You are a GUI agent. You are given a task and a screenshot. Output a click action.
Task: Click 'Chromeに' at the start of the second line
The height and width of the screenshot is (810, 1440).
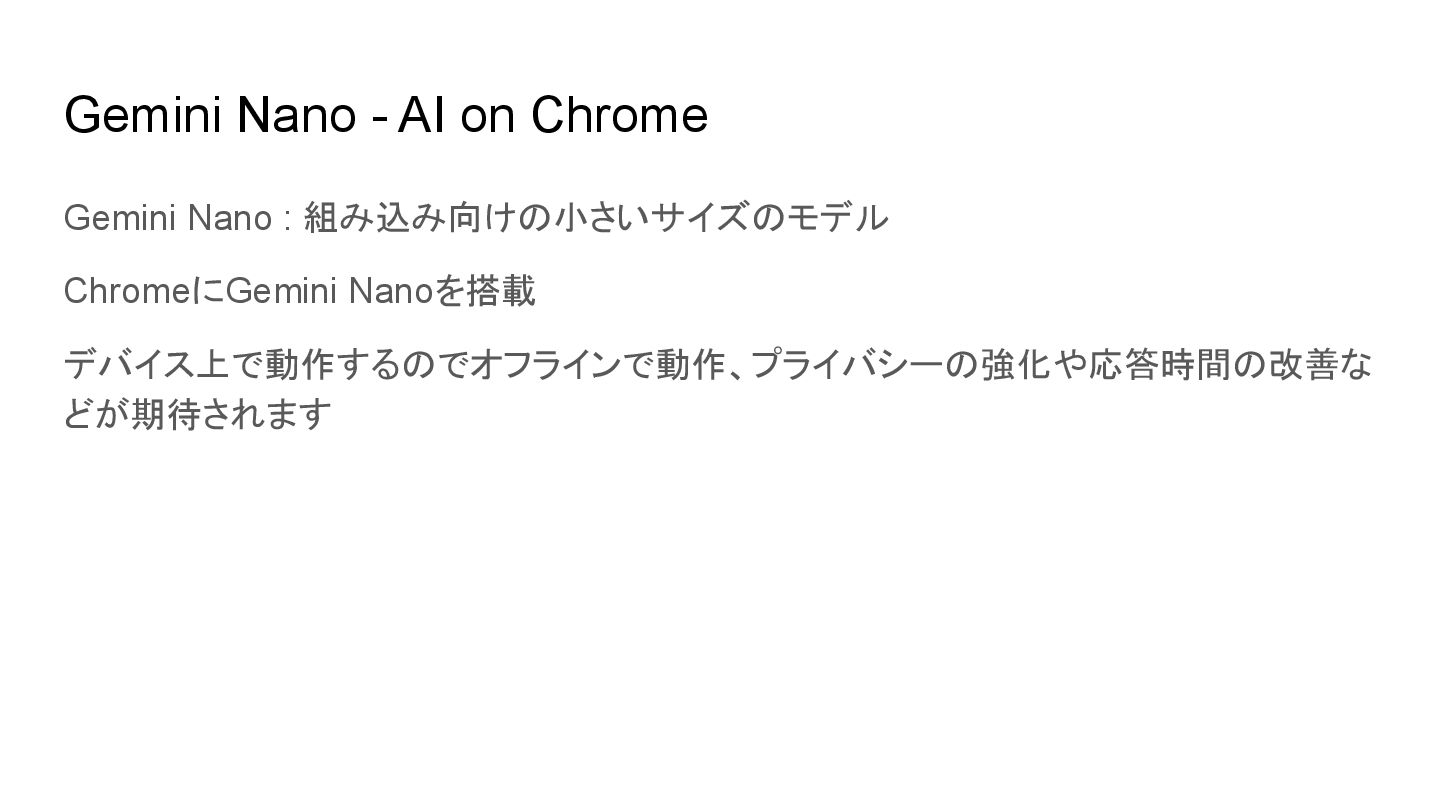pos(145,291)
